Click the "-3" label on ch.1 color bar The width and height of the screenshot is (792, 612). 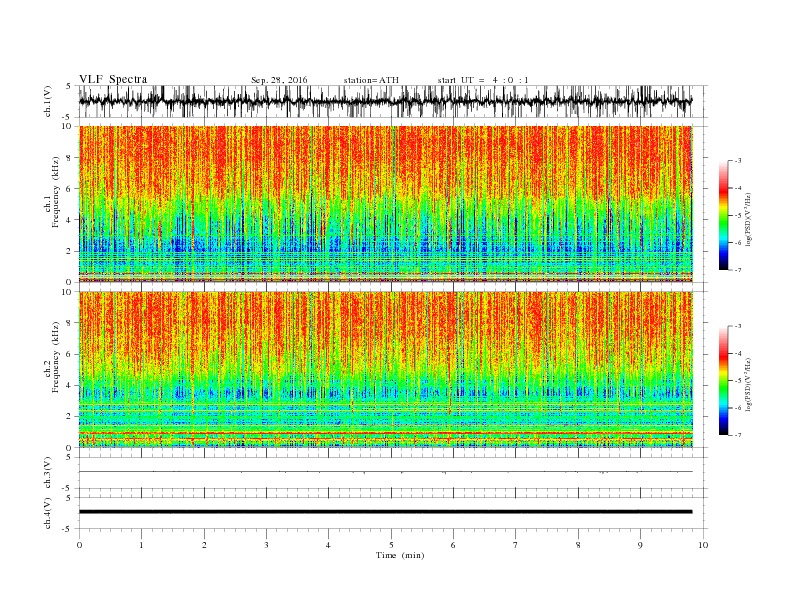point(738,161)
